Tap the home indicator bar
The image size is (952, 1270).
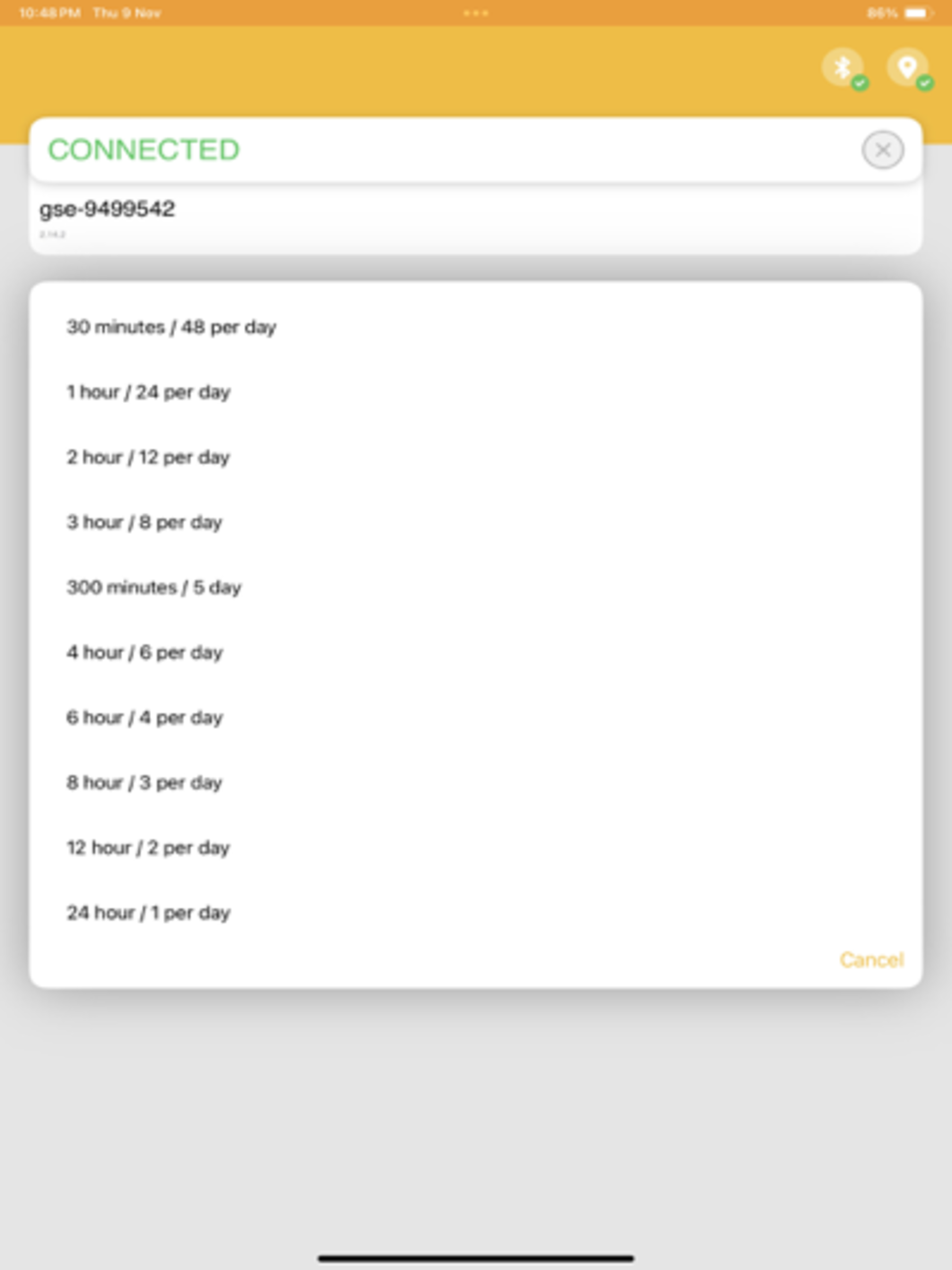click(x=476, y=1258)
